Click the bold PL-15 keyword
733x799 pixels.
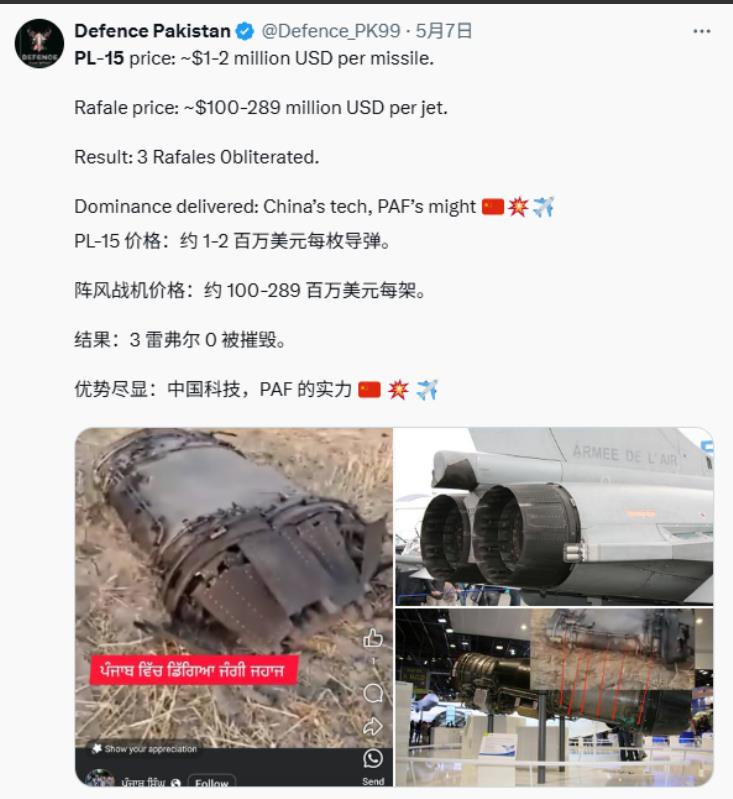click(x=99, y=59)
